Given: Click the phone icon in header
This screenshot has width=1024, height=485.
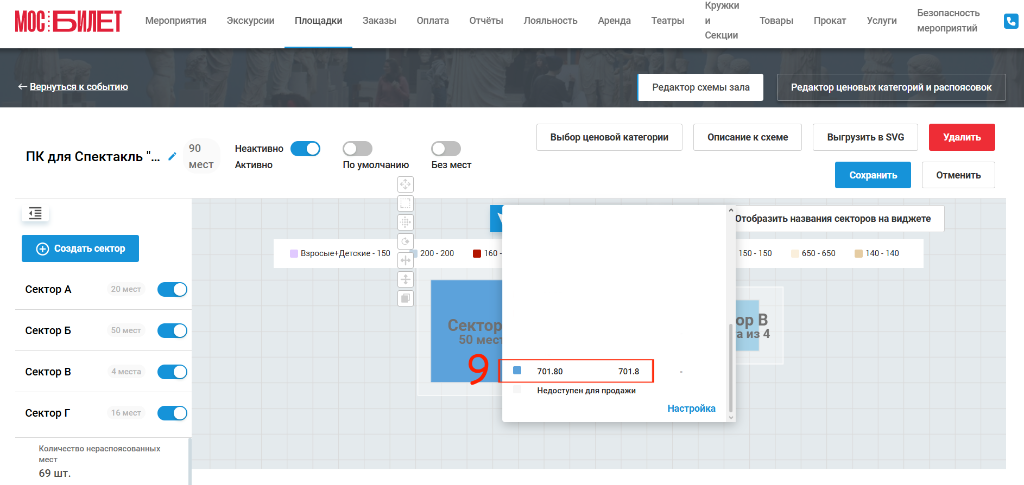Looking at the screenshot, I should pyautogui.click(x=1011, y=21).
